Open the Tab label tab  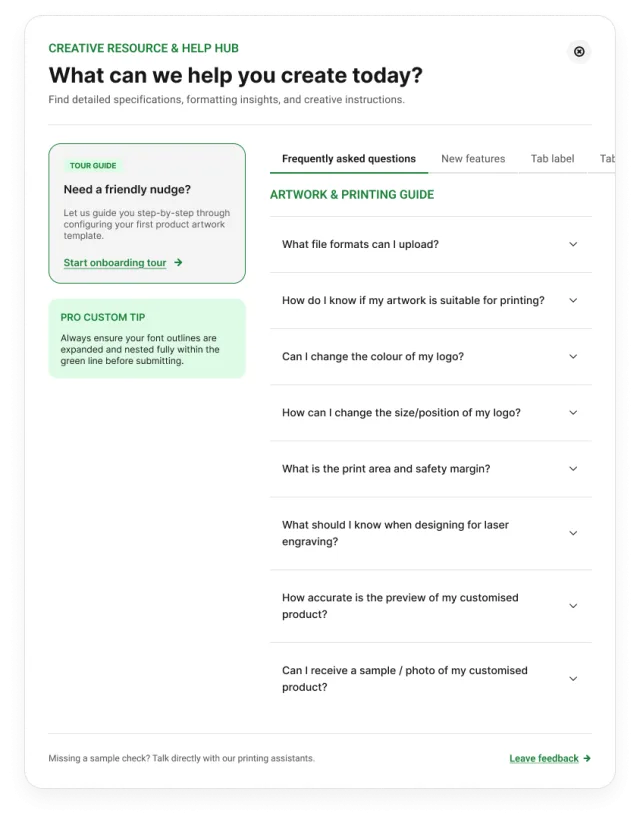click(552, 159)
